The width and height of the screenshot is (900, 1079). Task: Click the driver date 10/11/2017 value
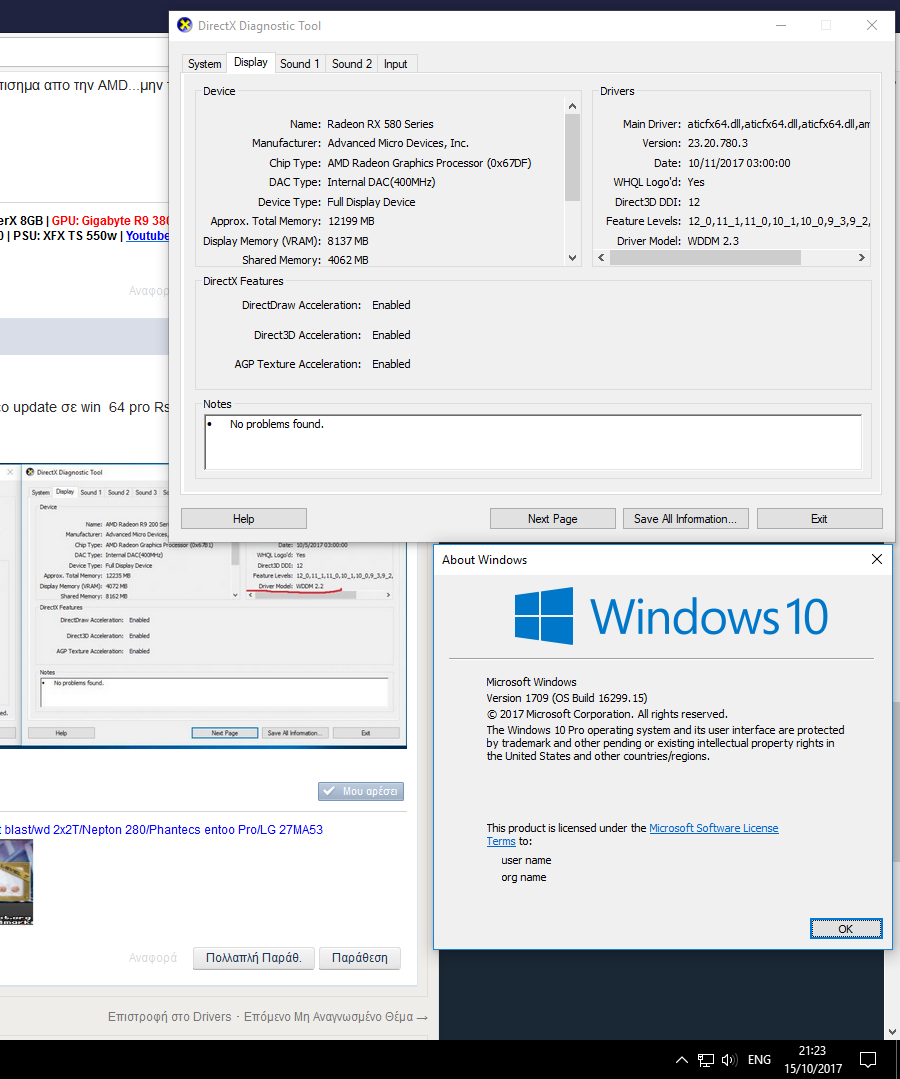click(x=739, y=163)
